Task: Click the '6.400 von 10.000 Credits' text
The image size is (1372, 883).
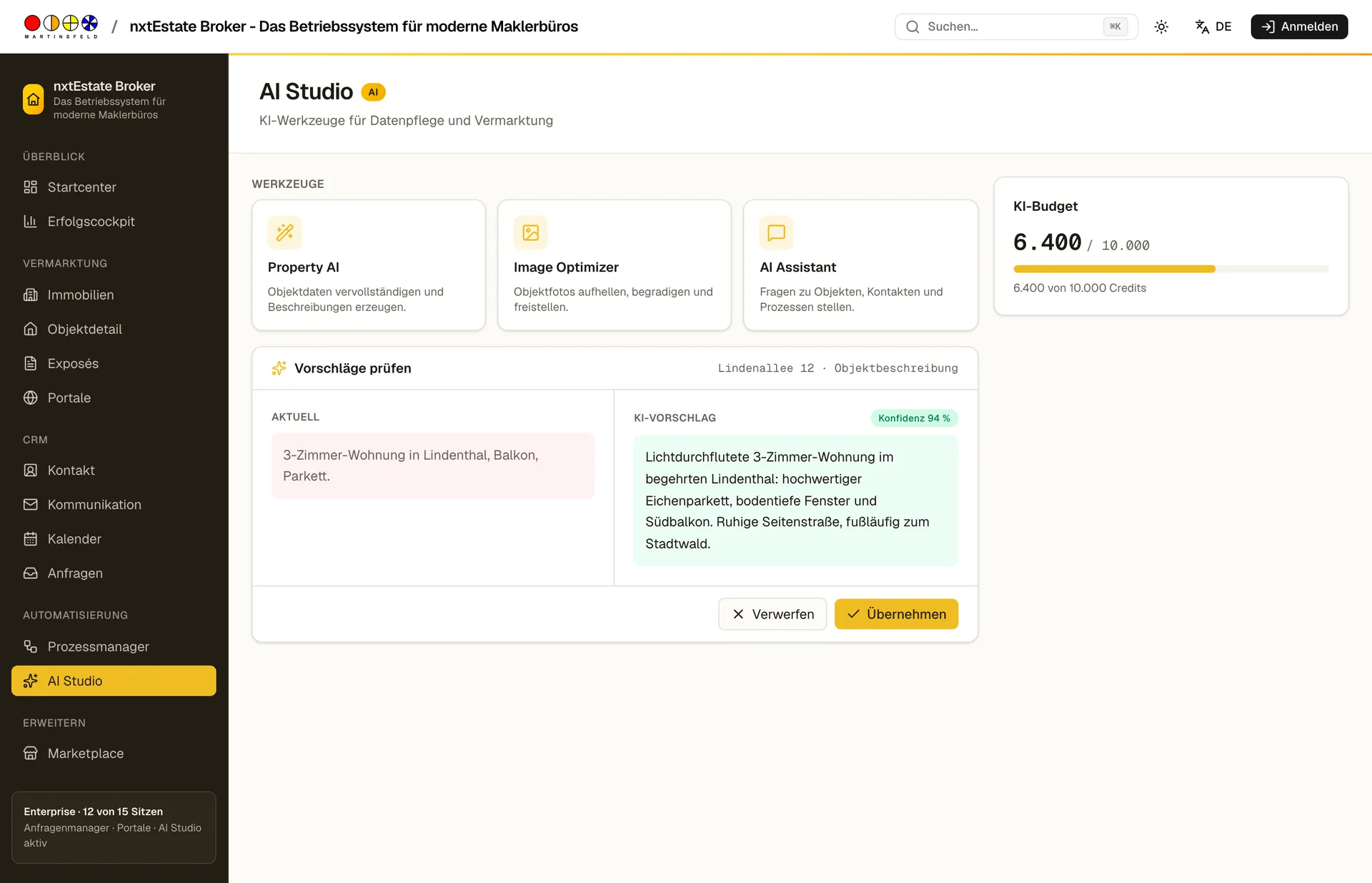Action: 1079,288
